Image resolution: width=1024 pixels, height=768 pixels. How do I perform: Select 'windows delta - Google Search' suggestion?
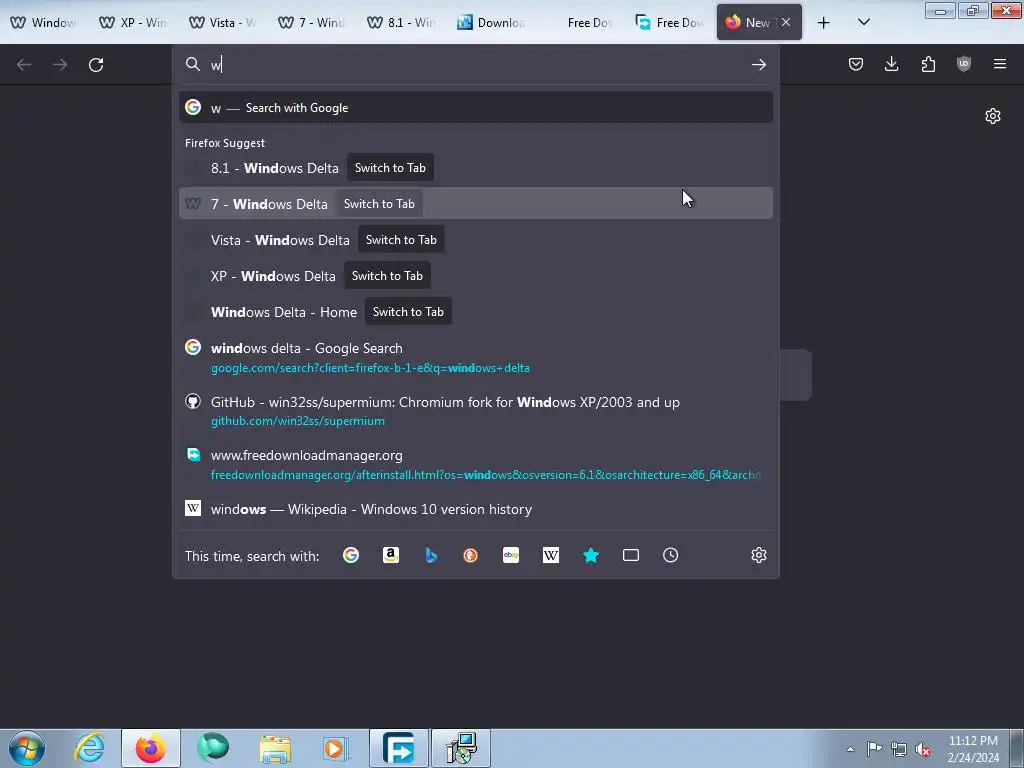point(475,357)
